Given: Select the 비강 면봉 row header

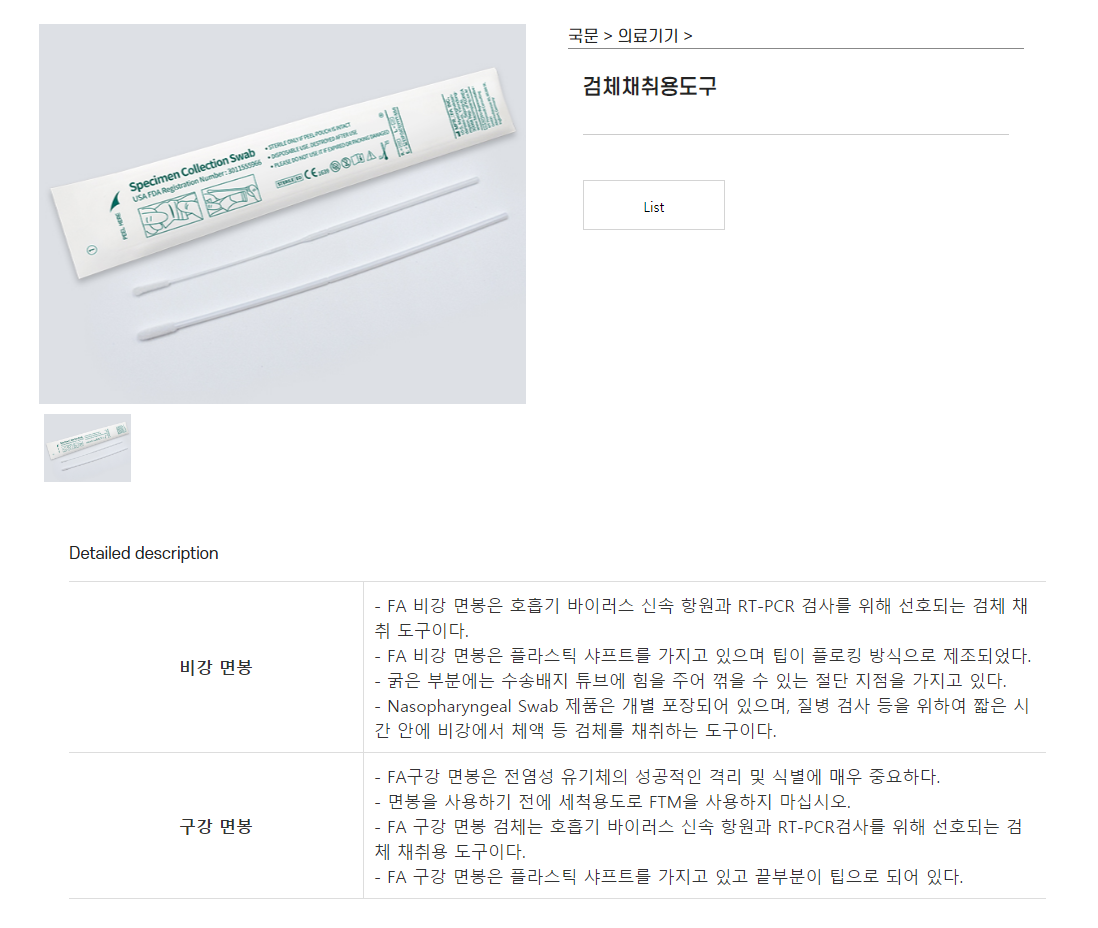Looking at the screenshot, I should [x=216, y=667].
